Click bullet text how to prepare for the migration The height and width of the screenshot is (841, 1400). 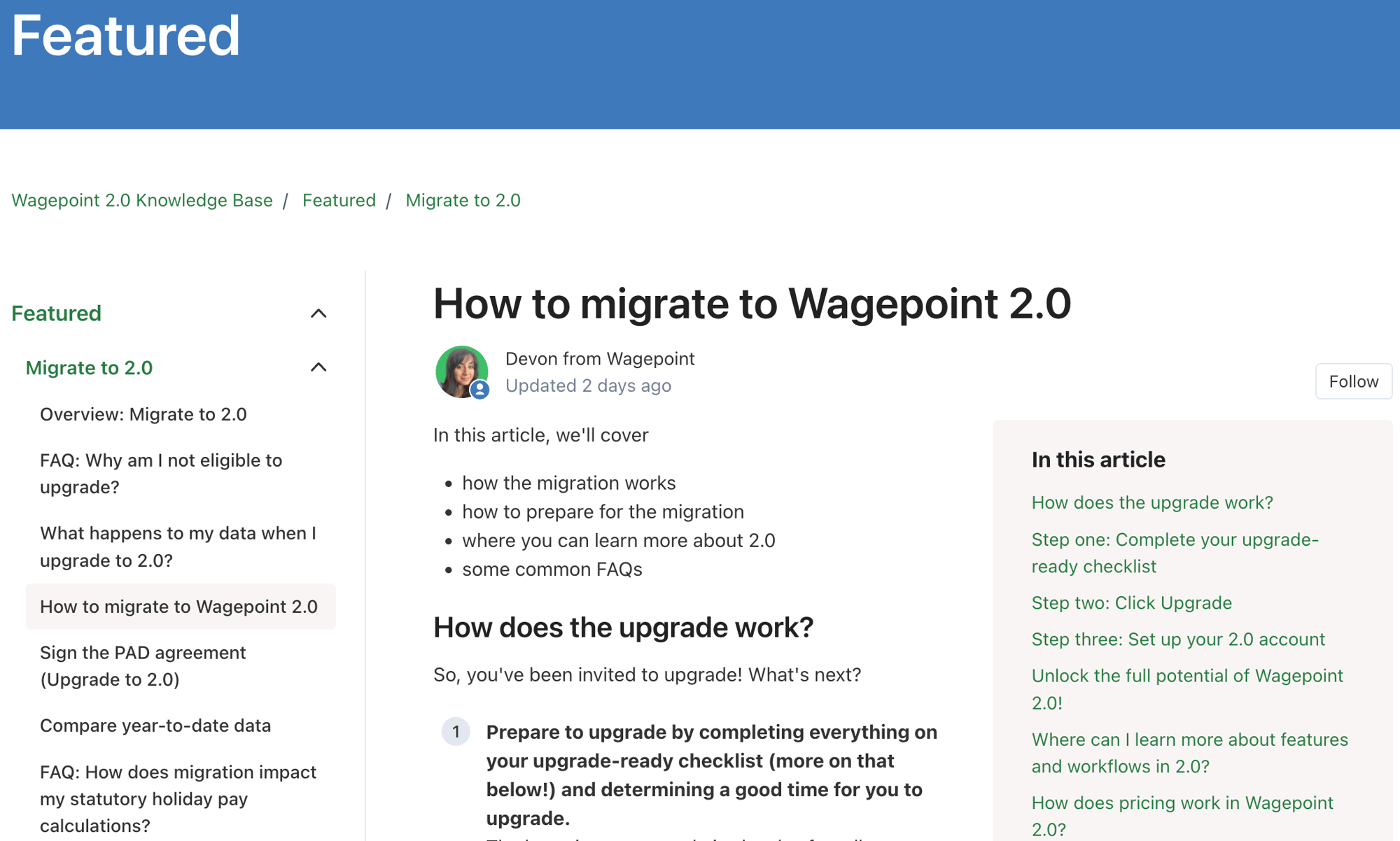(x=603, y=511)
